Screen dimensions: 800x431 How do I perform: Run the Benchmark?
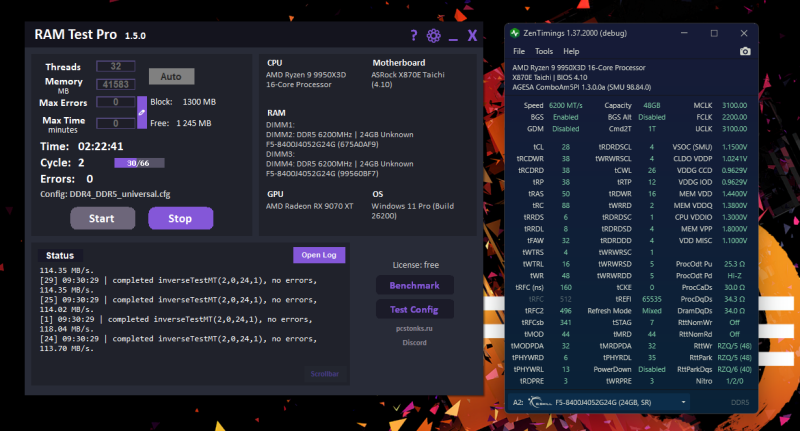coord(415,285)
